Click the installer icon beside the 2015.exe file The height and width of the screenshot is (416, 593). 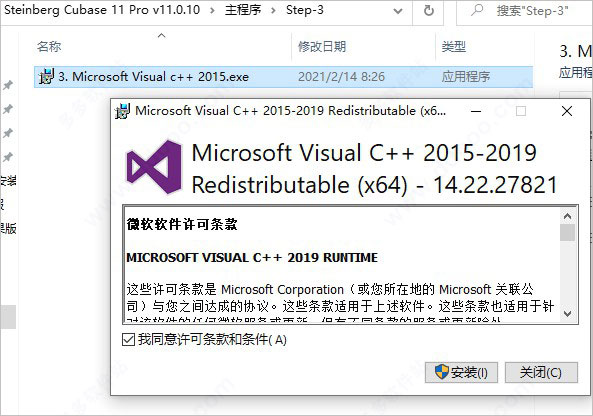coord(47,77)
